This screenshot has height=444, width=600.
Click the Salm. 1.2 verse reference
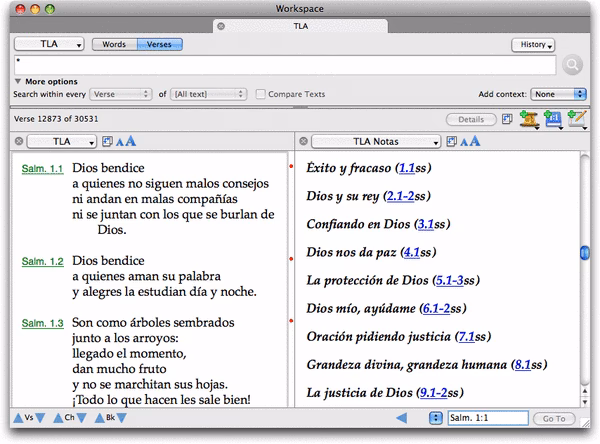coord(42,261)
